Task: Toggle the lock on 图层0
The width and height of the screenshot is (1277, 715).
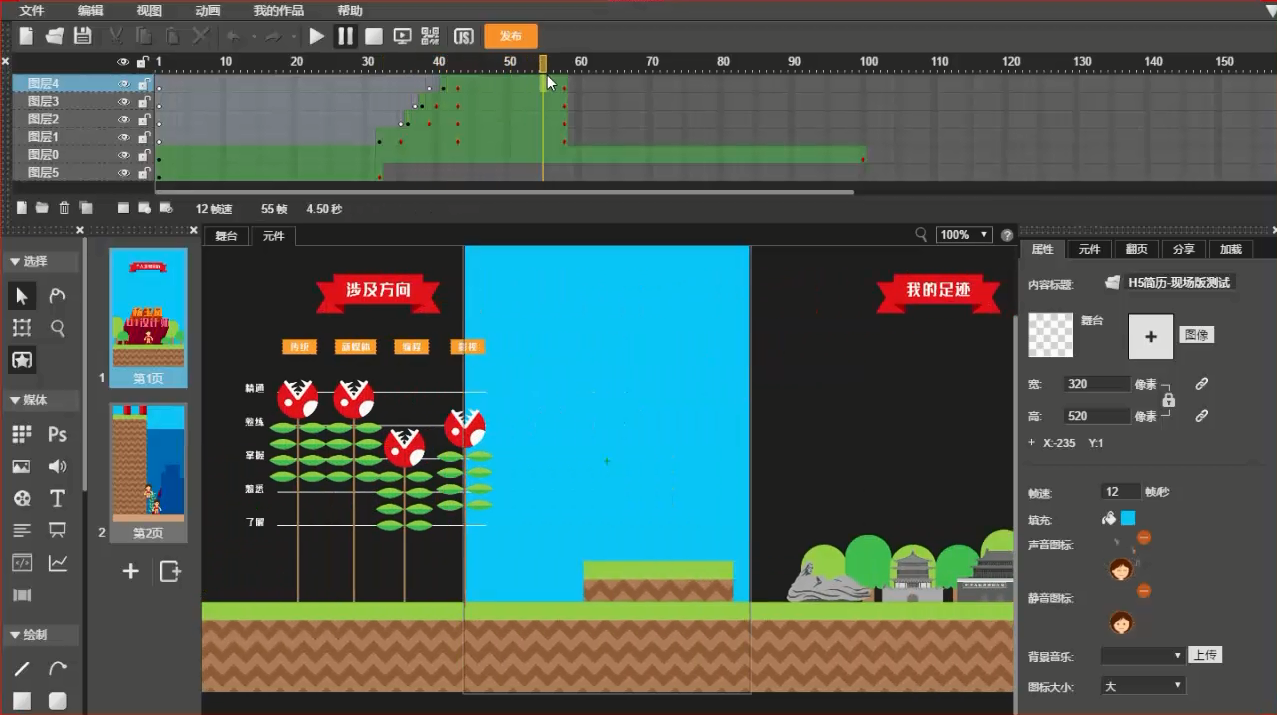Action: pos(144,155)
